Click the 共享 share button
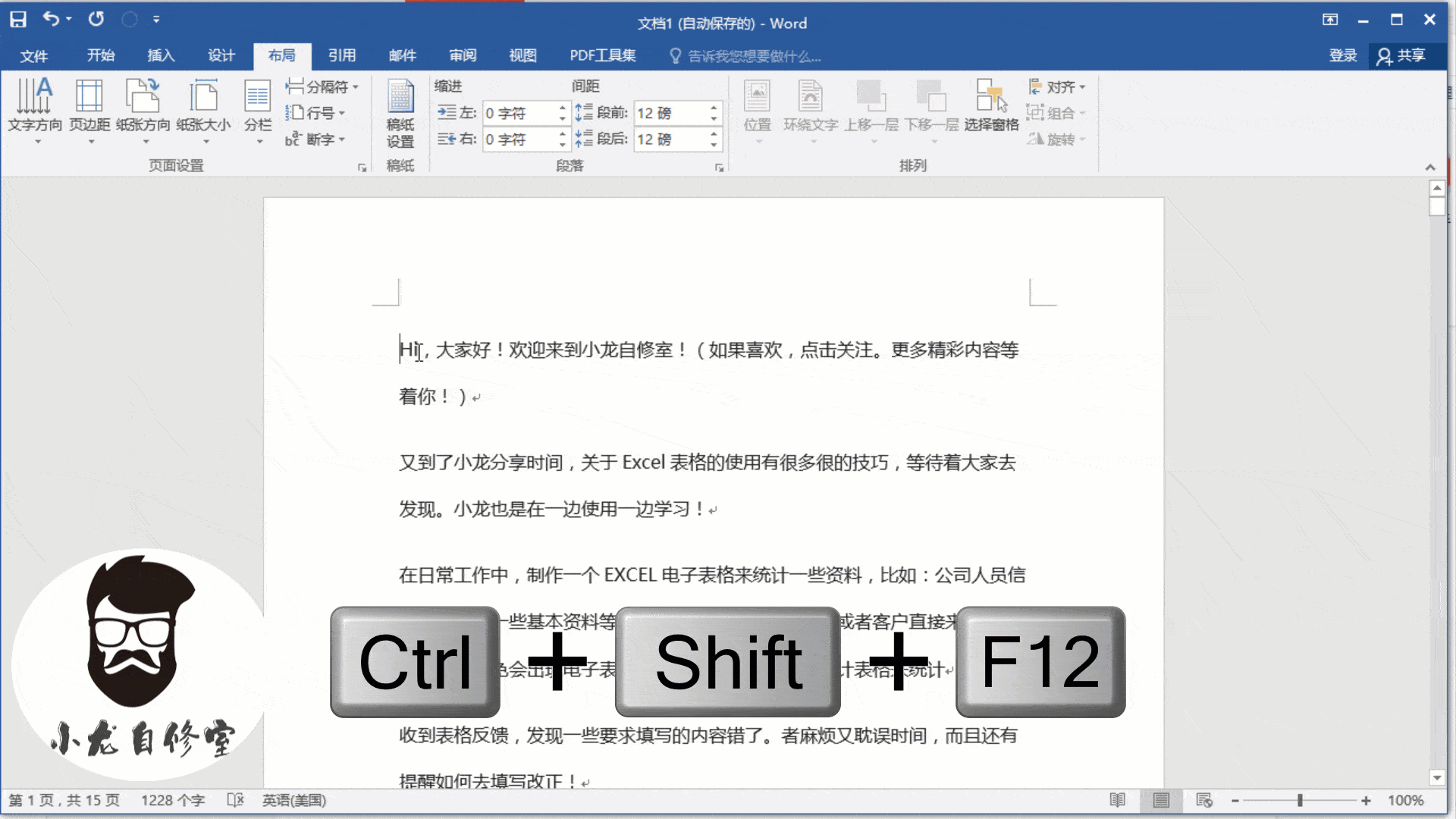This screenshot has width=1456, height=819. coord(1402,56)
